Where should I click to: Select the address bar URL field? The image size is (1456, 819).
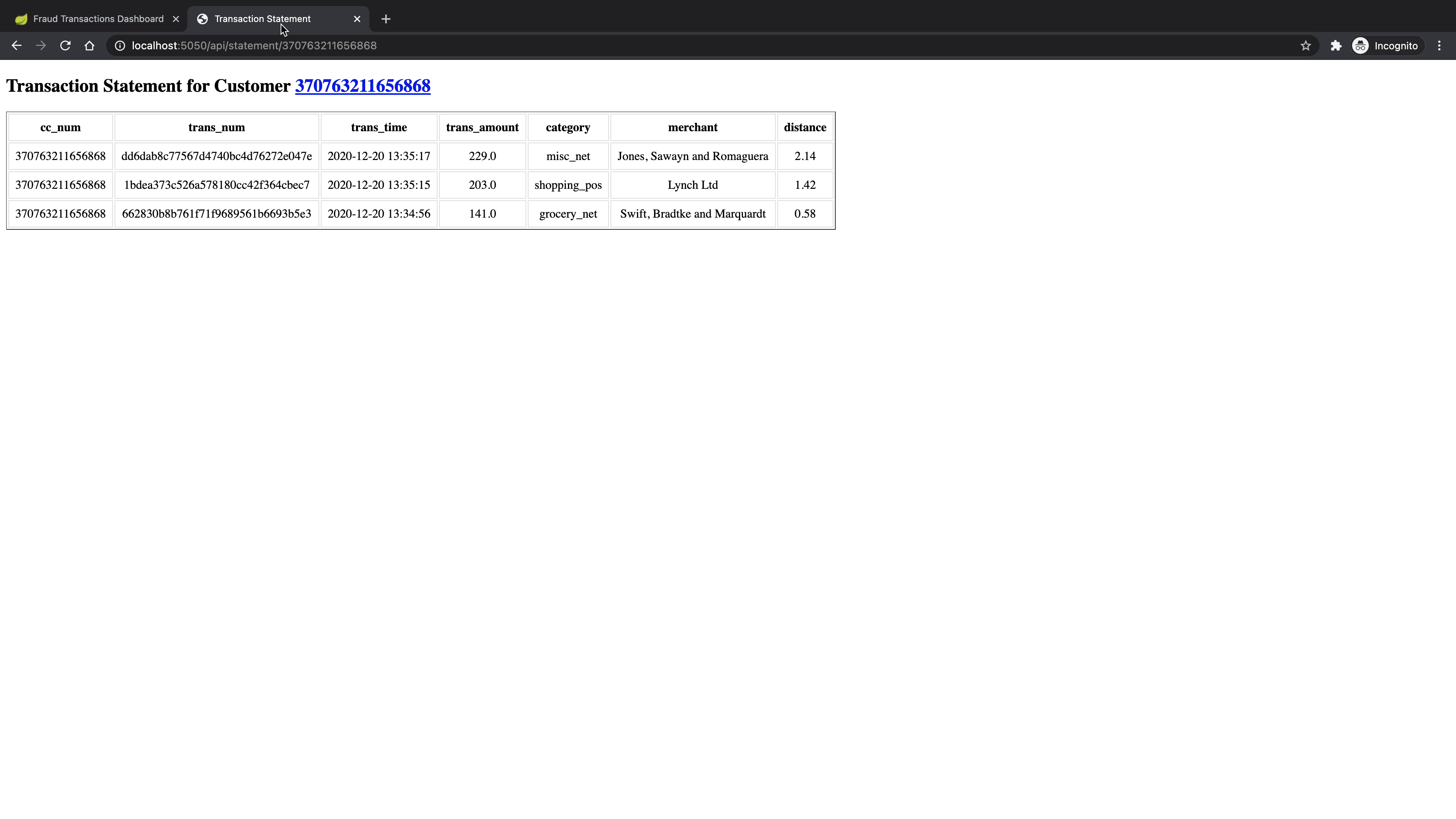[x=254, y=45]
